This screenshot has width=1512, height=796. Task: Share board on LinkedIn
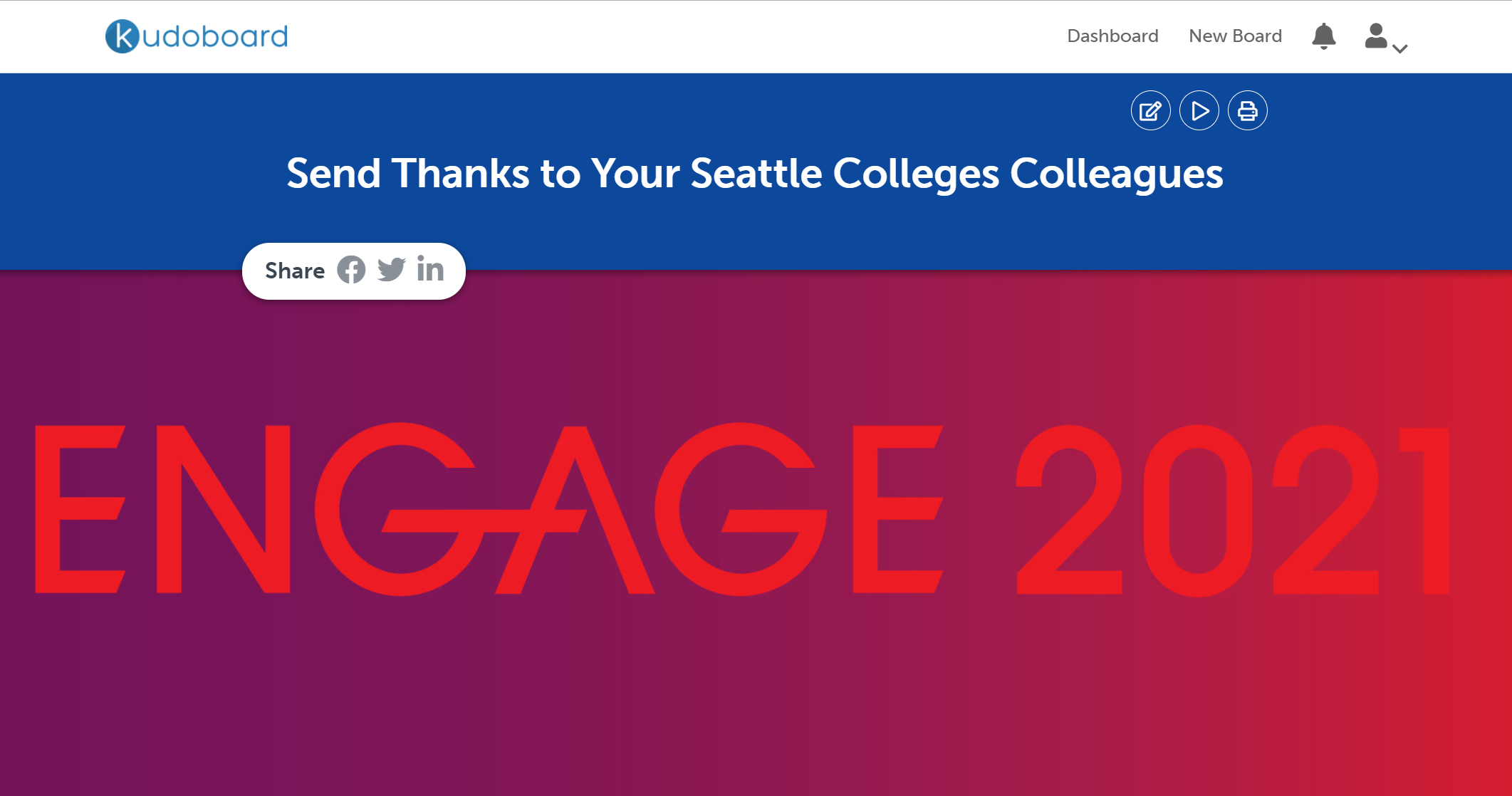coord(430,268)
